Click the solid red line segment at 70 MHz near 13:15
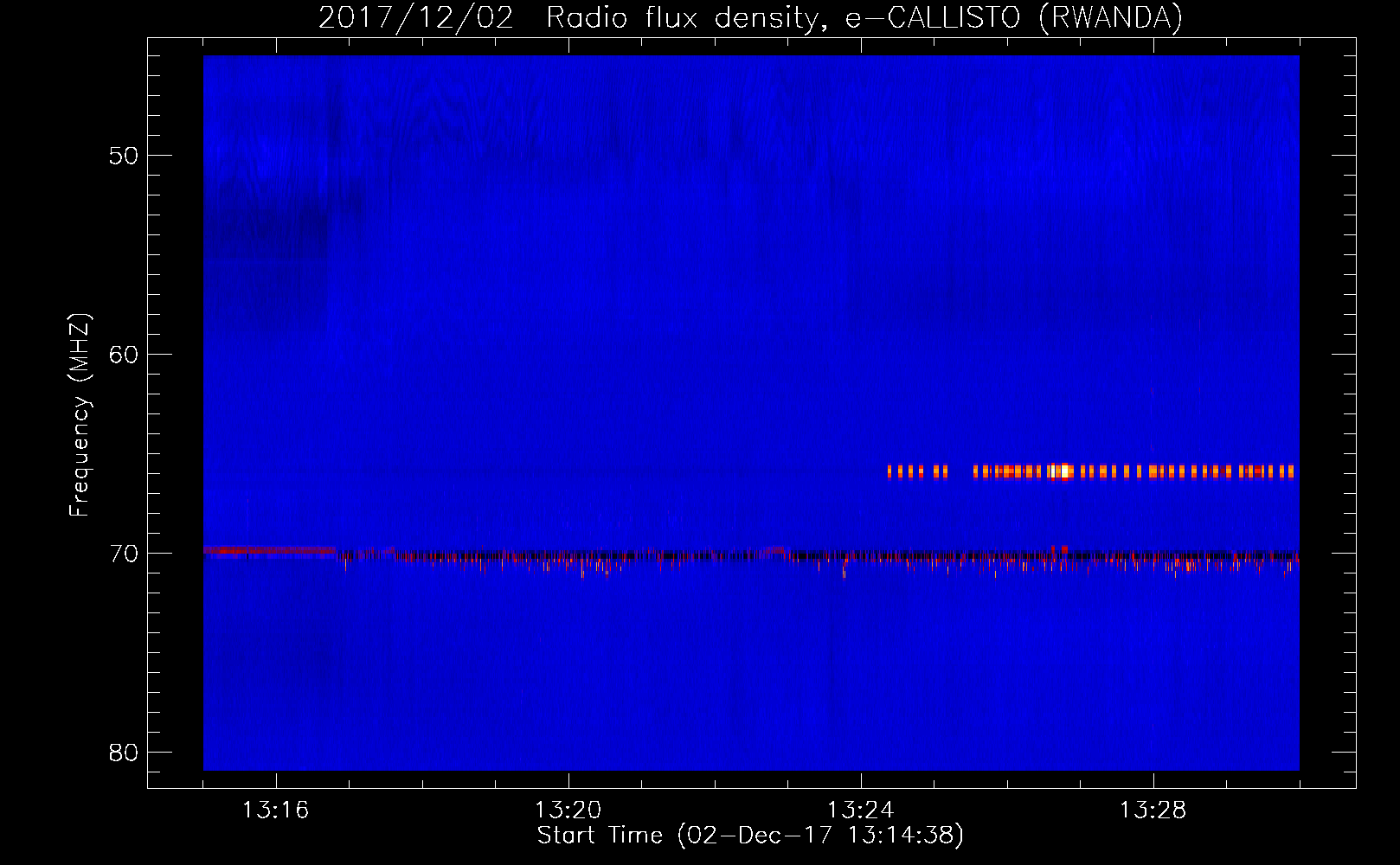 (269, 550)
